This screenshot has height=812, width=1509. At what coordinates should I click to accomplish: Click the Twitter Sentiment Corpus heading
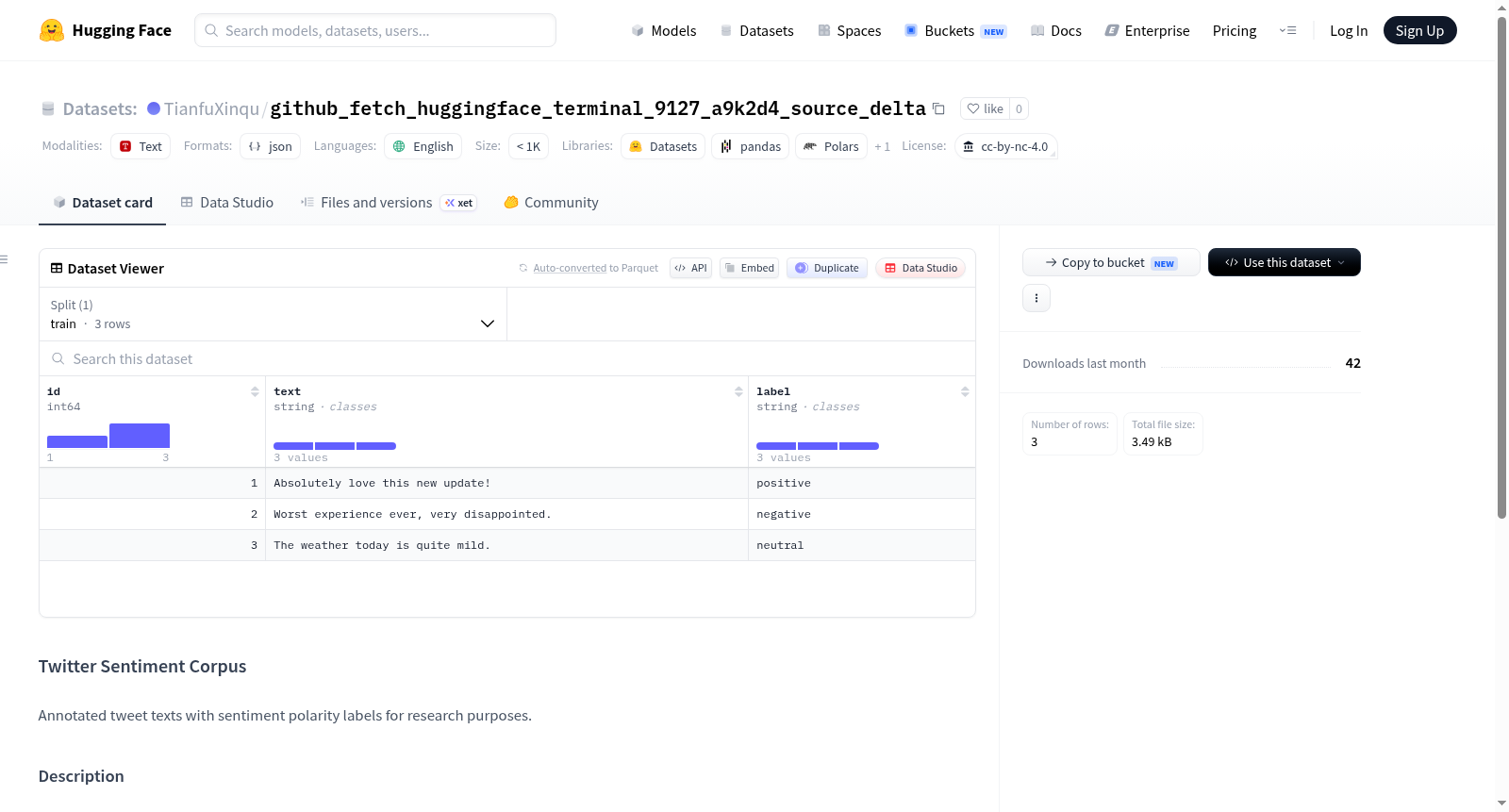coord(142,666)
